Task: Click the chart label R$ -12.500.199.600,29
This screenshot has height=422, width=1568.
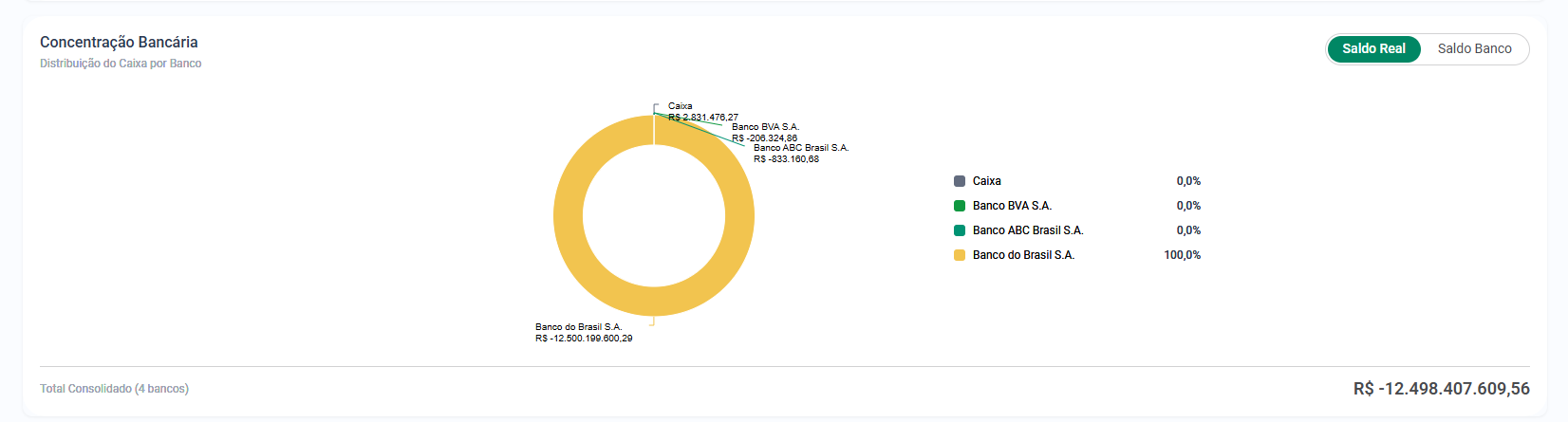Action: [584, 339]
